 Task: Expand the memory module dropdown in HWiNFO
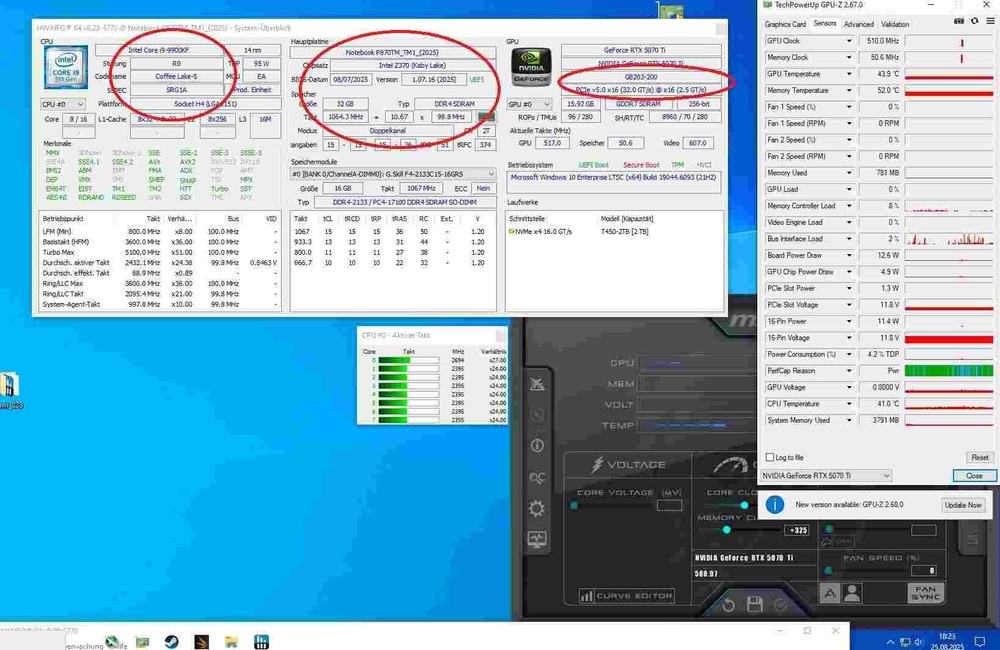pos(393,174)
